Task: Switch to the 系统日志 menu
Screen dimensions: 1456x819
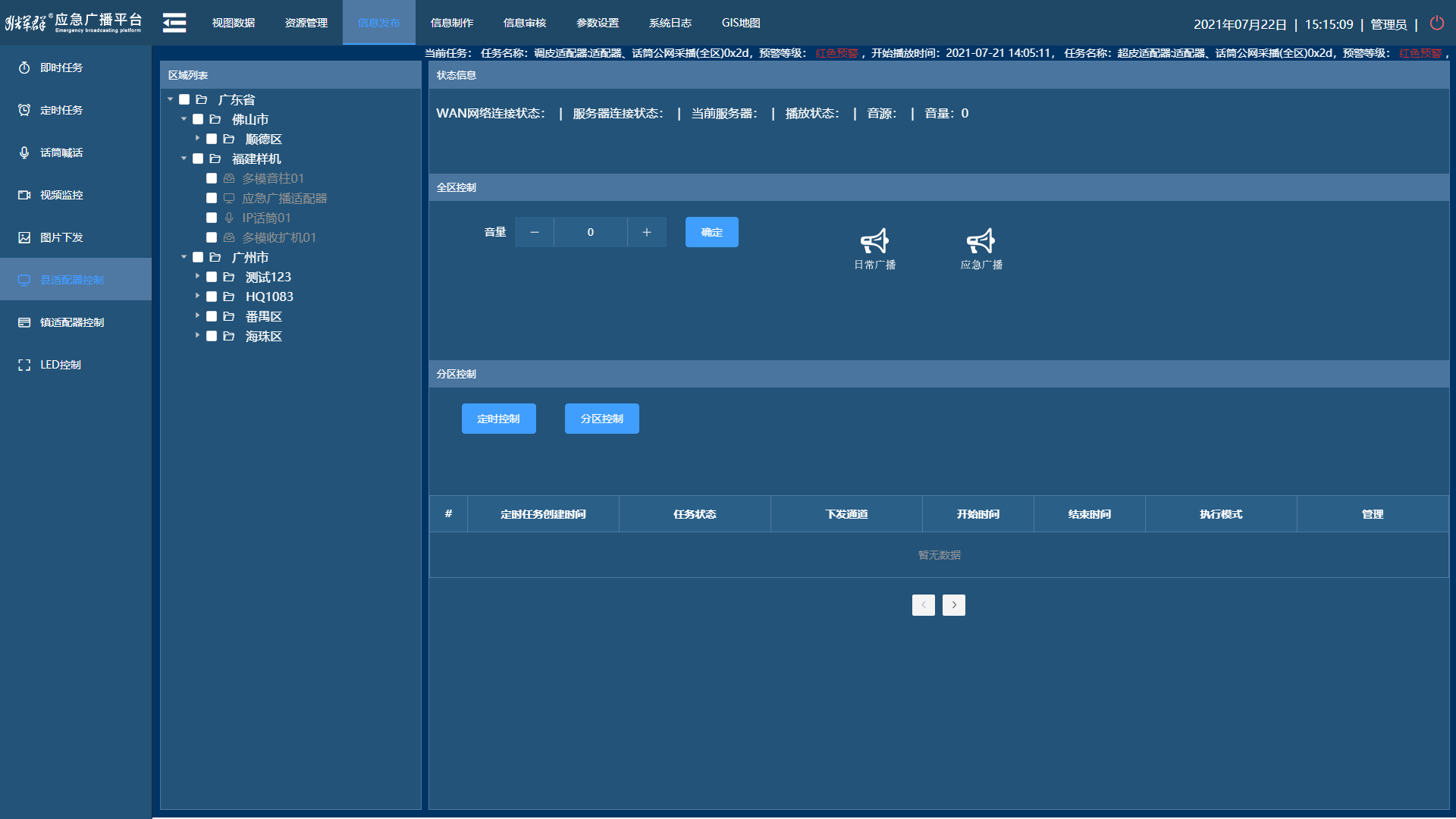Action: (670, 23)
